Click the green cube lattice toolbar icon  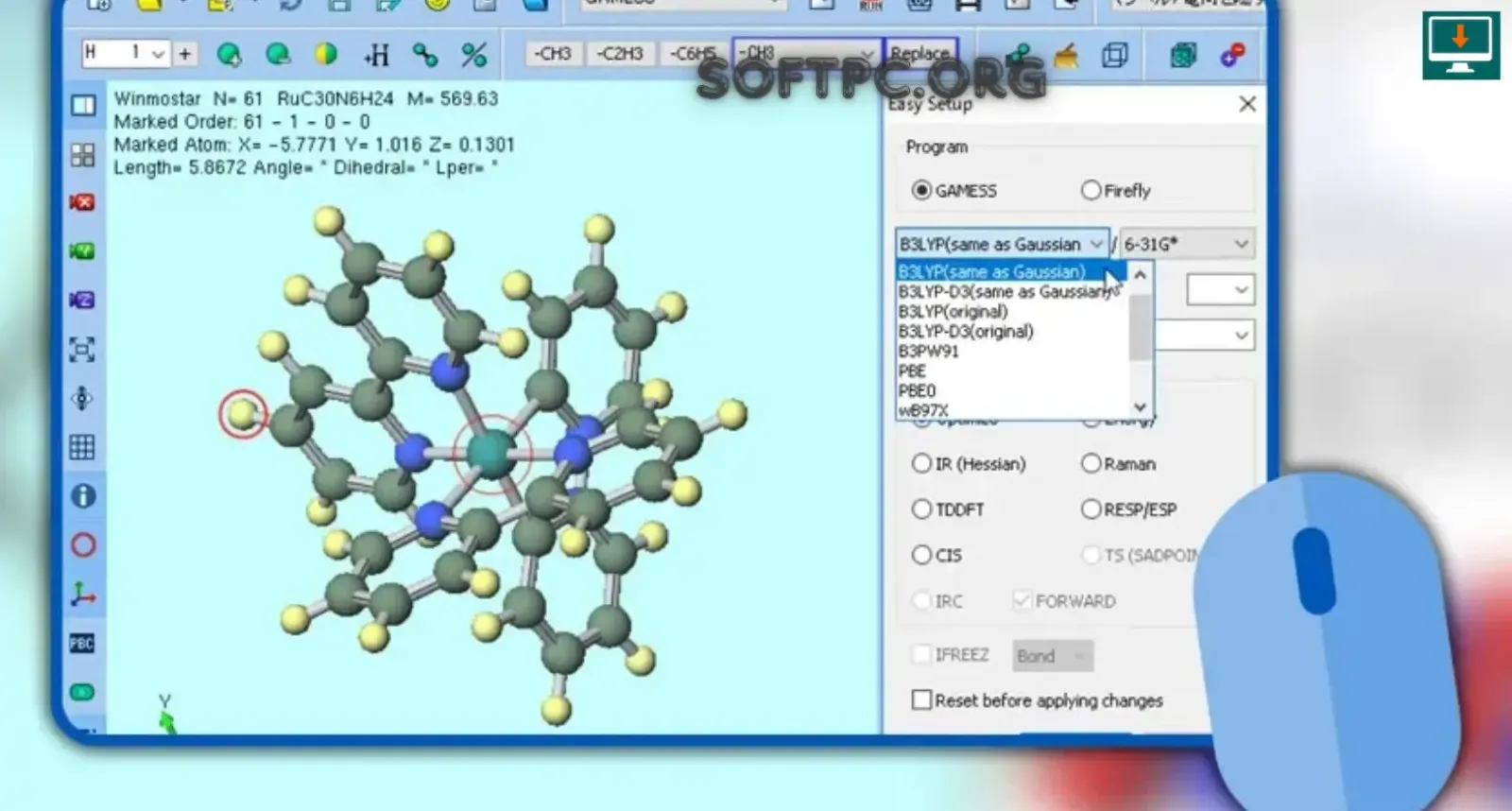pyautogui.click(x=1182, y=55)
